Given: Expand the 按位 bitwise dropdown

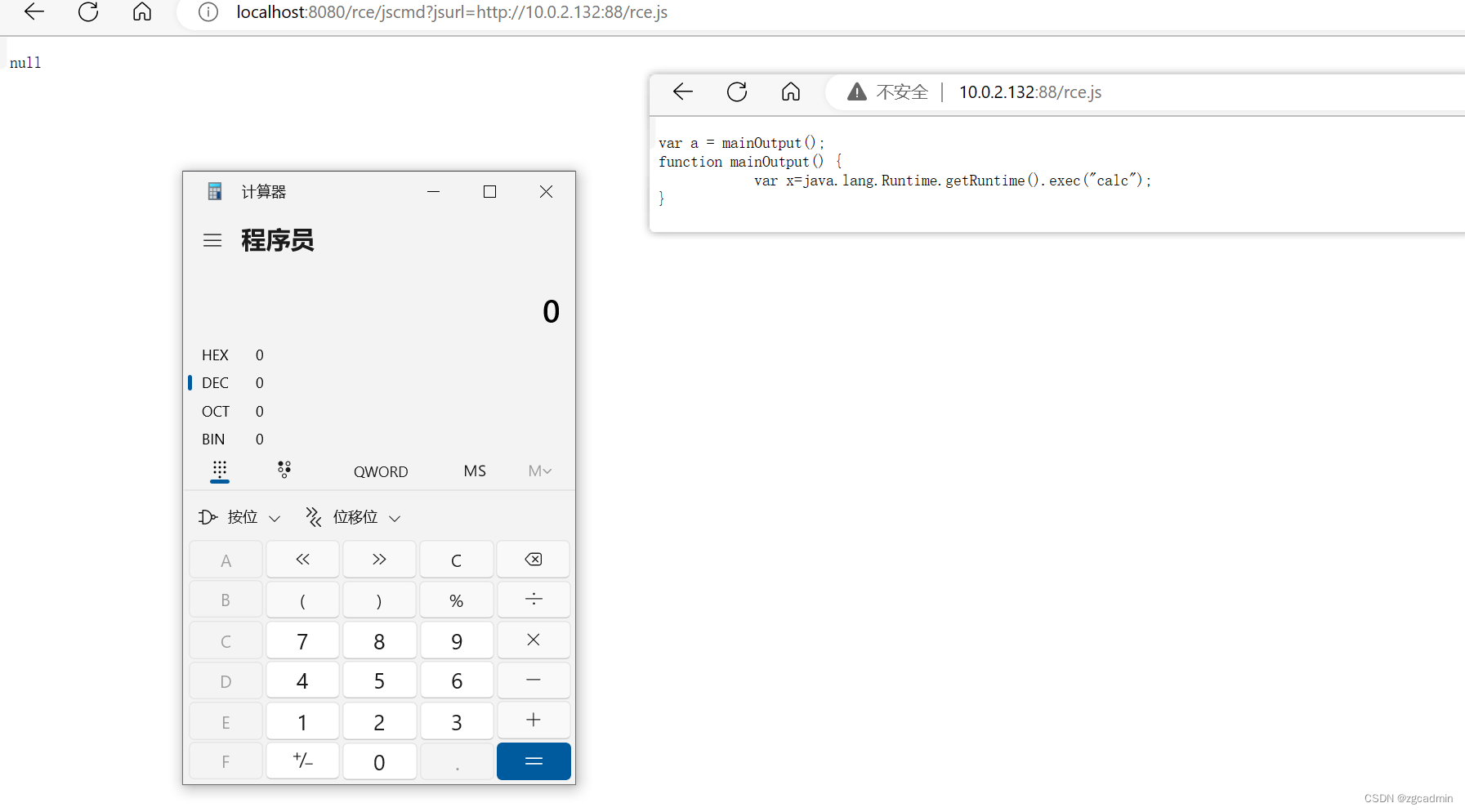Looking at the screenshot, I should pos(239,517).
